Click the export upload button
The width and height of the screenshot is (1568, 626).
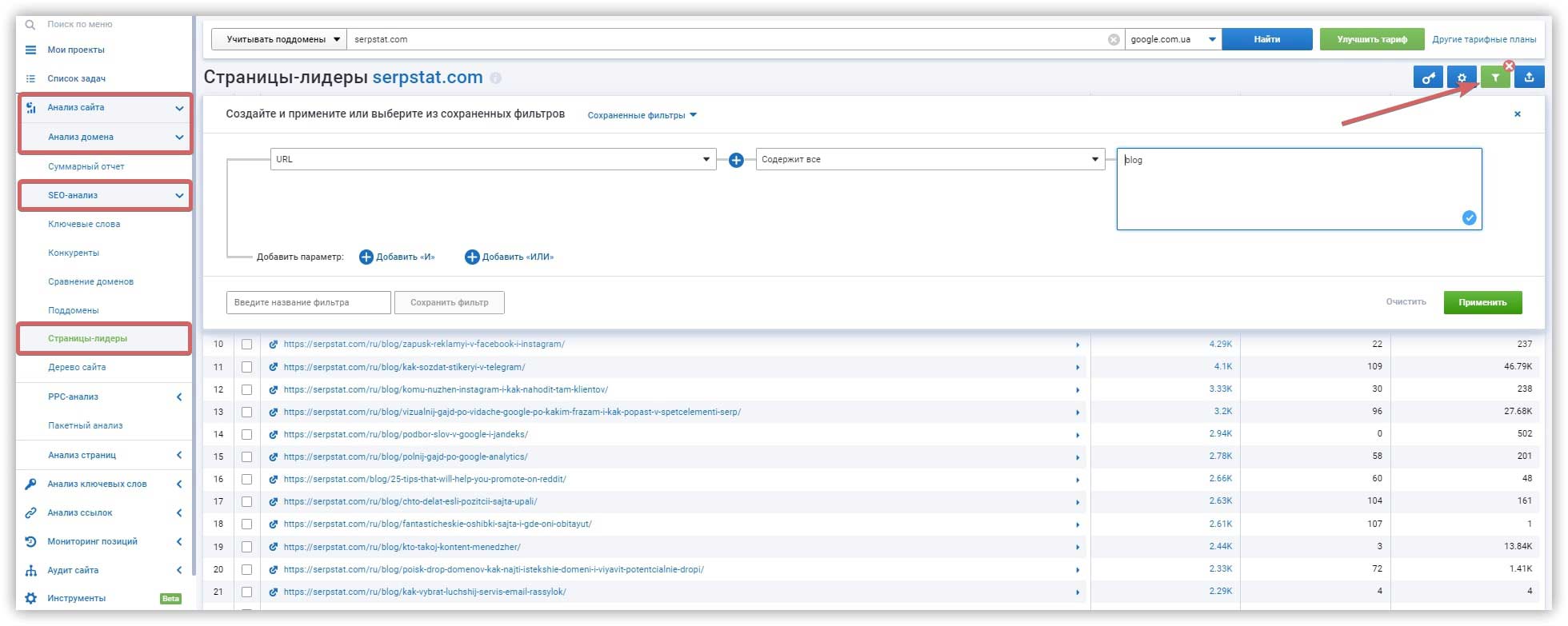point(1529,78)
